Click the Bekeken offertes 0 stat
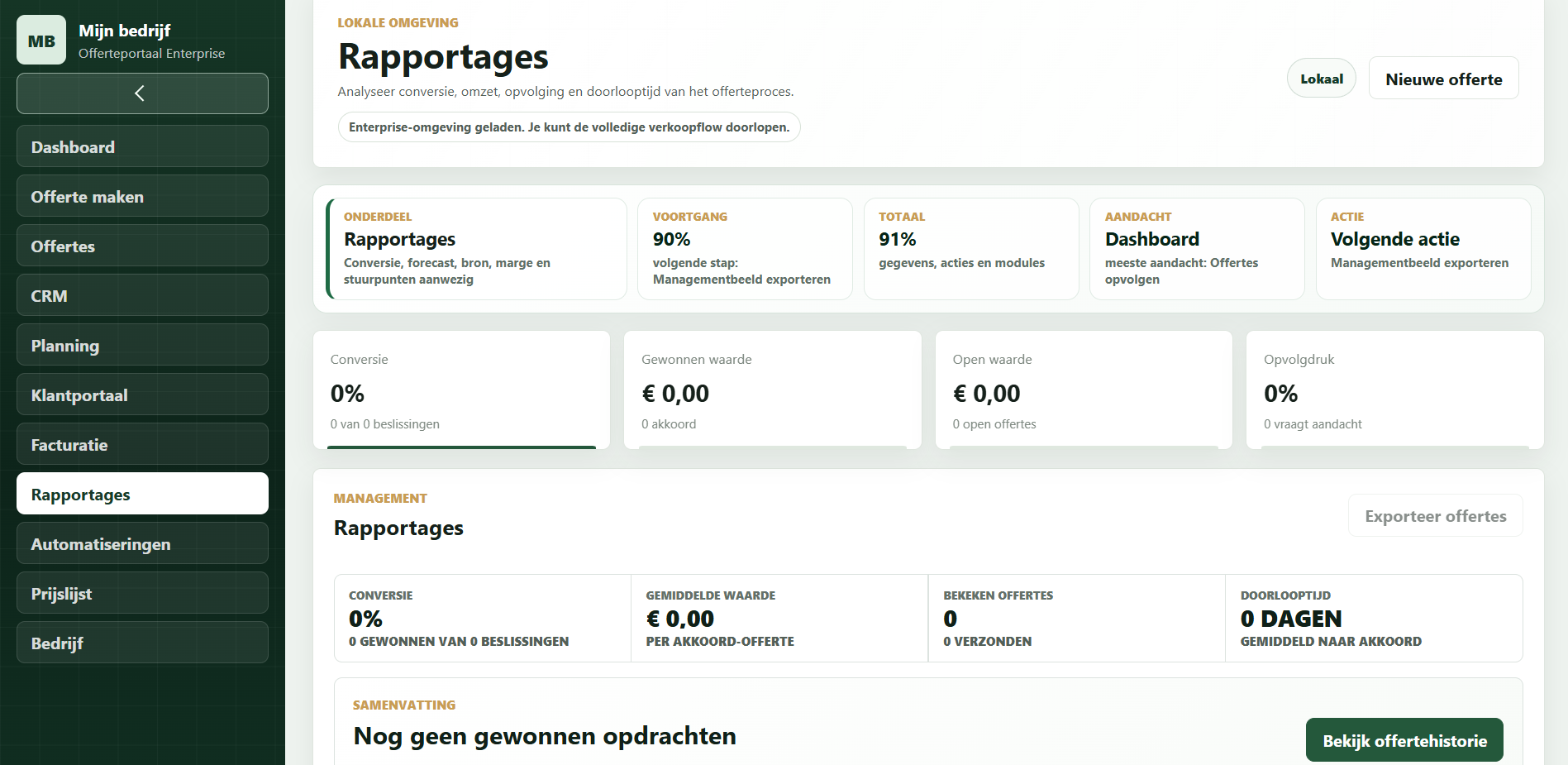The width and height of the screenshot is (1568, 765). coord(1076,618)
